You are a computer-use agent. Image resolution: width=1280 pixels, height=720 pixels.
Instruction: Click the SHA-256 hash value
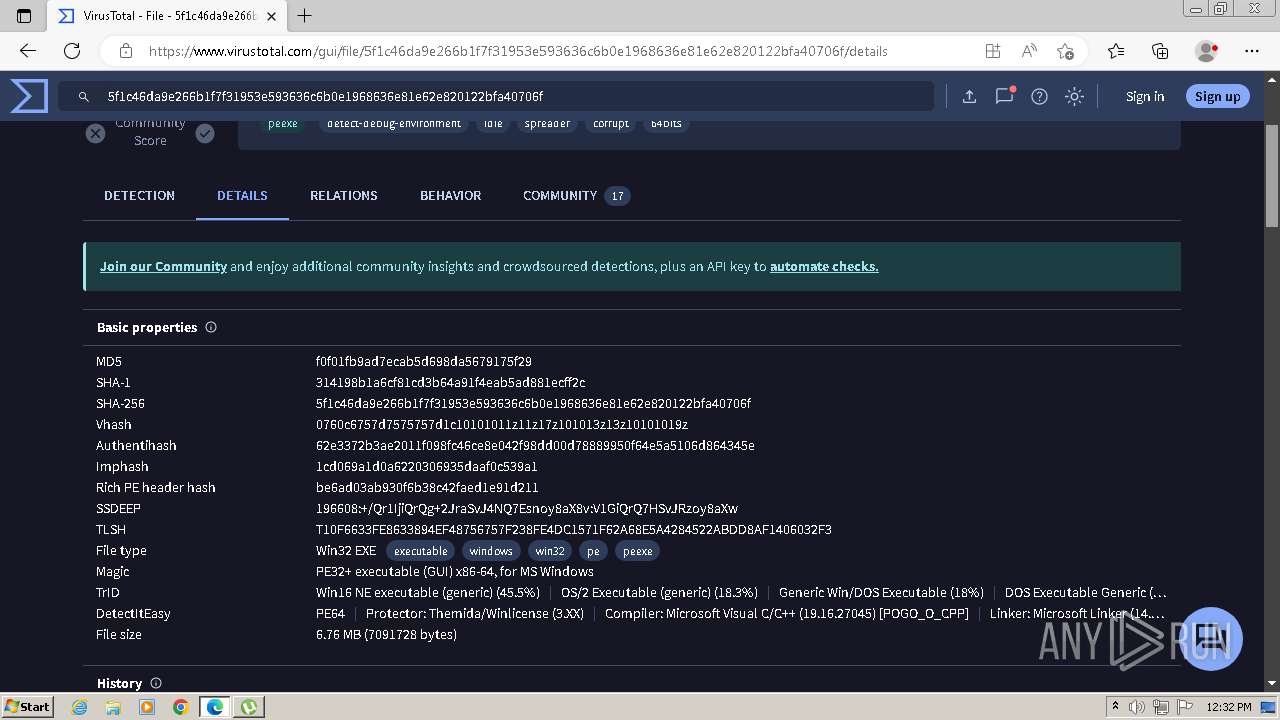[533, 404]
